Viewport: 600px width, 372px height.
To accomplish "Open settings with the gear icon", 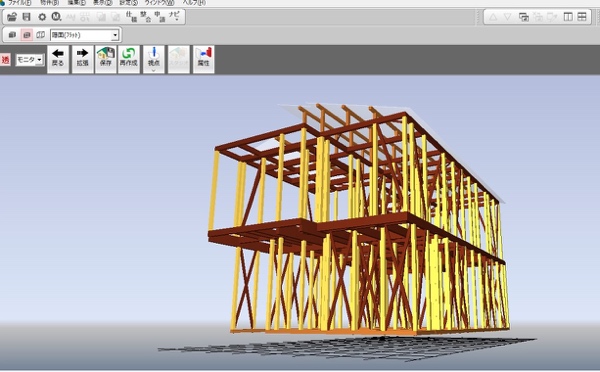I will click(x=42, y=17).
